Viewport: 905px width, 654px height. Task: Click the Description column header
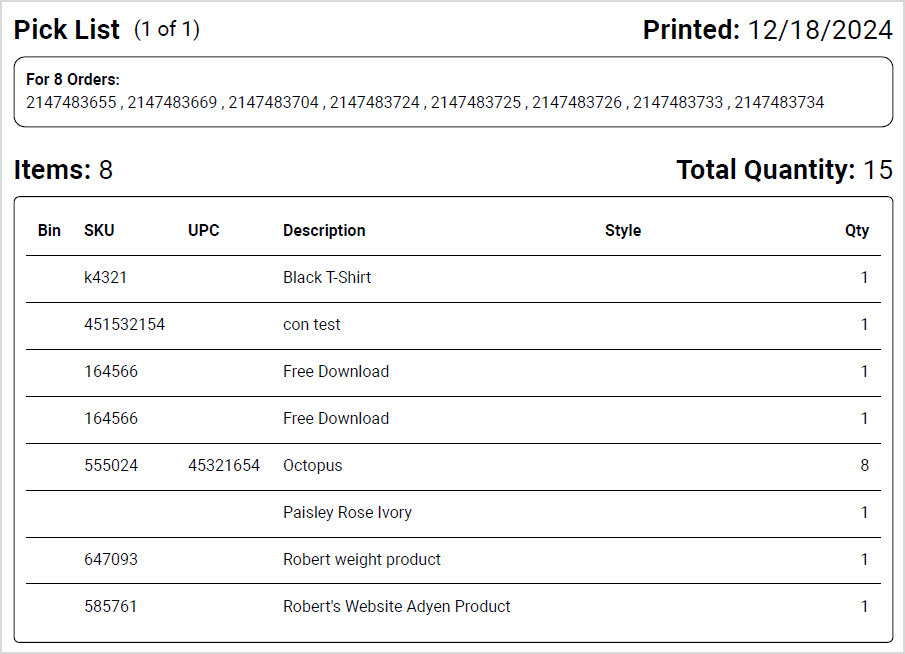[x=324, y=230]
